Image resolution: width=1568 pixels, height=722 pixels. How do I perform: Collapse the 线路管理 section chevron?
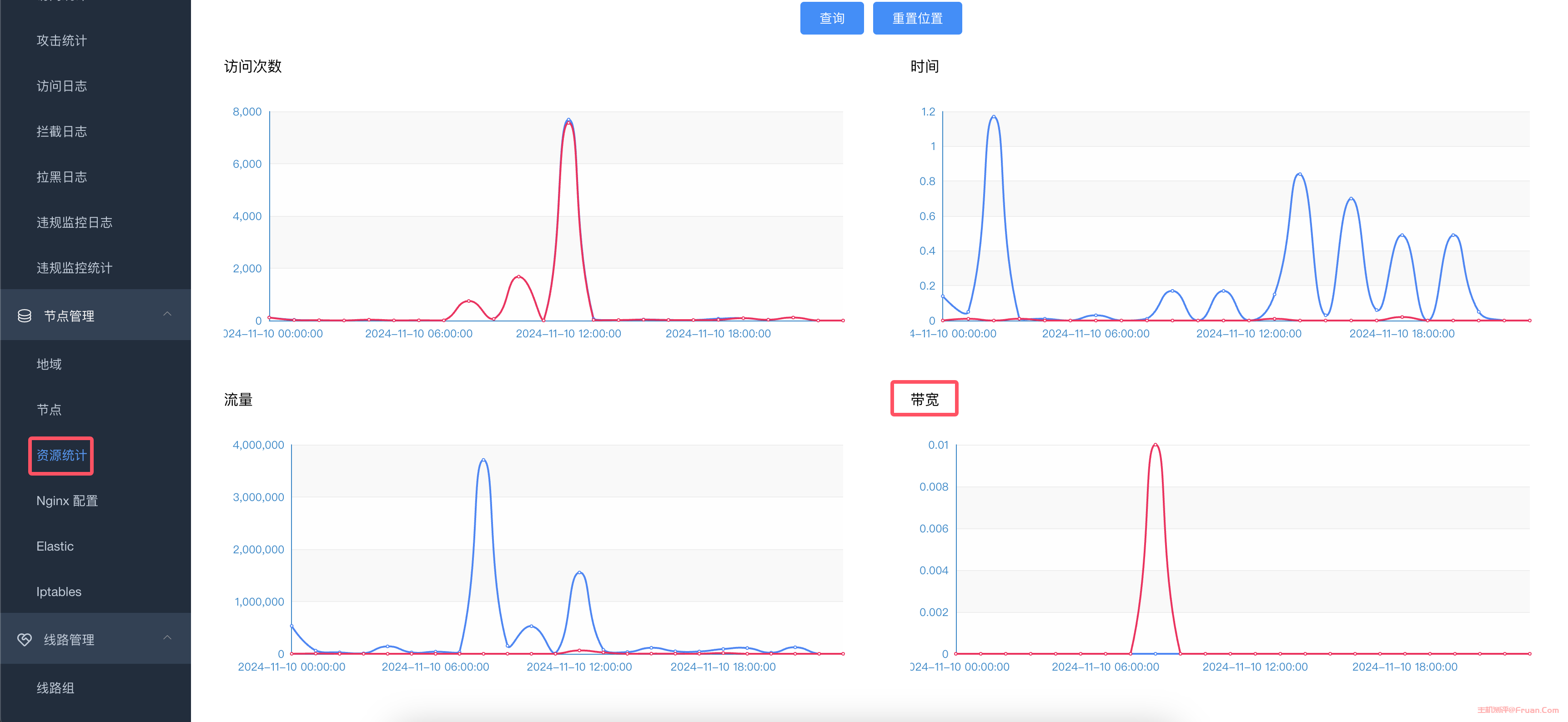pyautogui.click(x=167, y=638)
